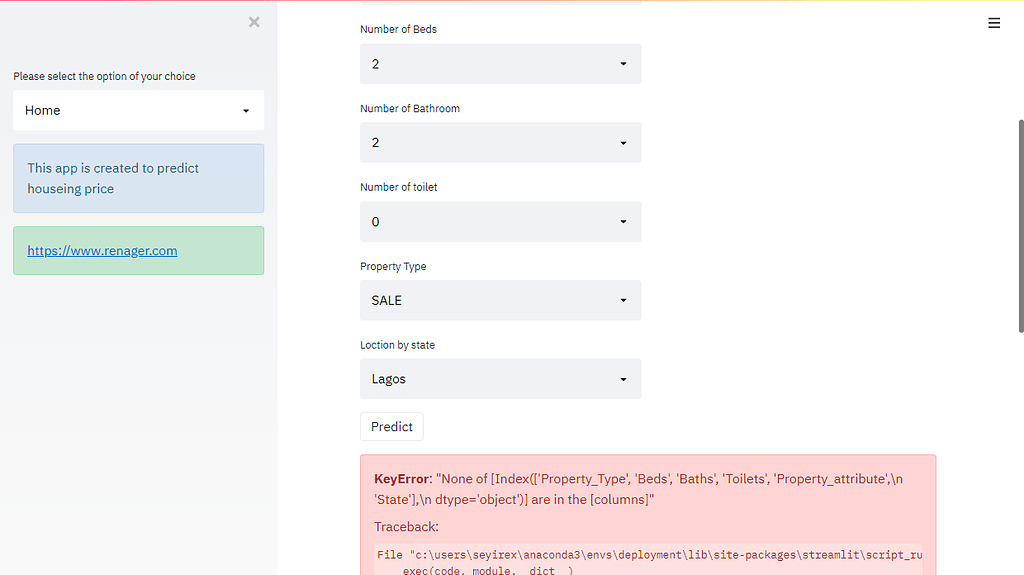Open the Lagos state select box
This screenshot has width=1024, height=575.
pyautogui.click(x=490, y=380)
